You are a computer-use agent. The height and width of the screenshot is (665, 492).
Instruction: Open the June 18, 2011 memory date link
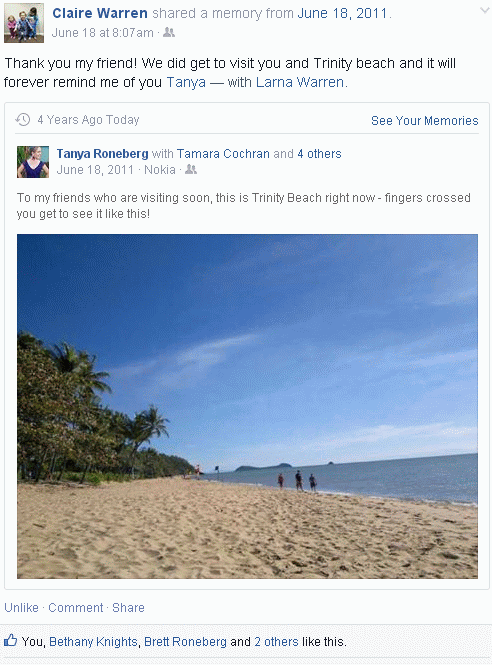pyautogui.click(x=343, y=13)
